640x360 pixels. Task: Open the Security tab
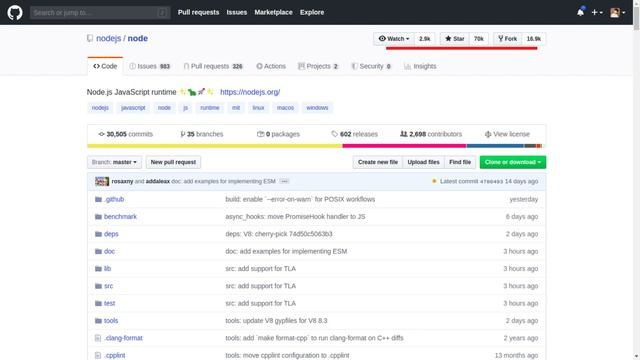pos(371,66)
